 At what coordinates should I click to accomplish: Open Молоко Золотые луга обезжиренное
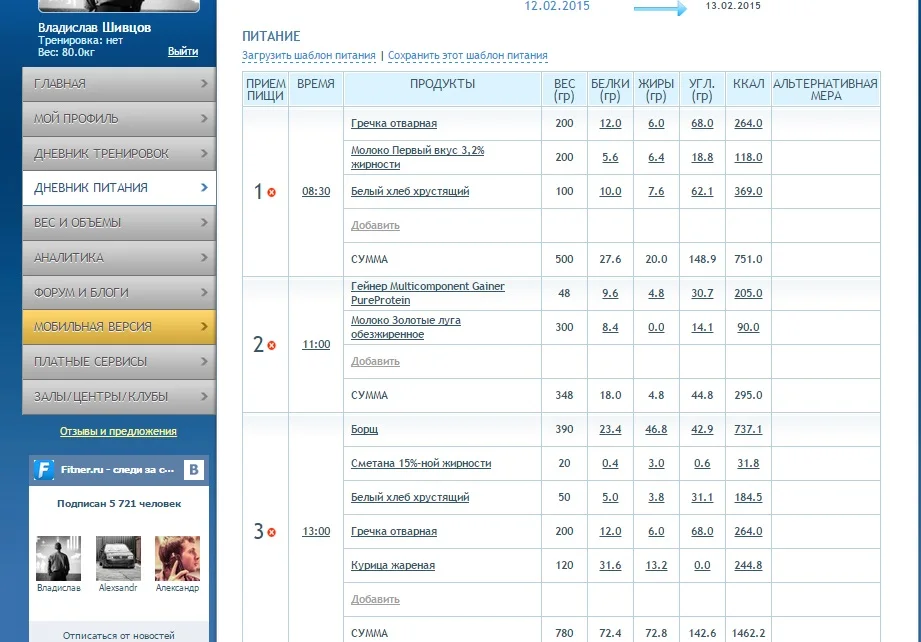pyautogui.click(x=406, y=327)
